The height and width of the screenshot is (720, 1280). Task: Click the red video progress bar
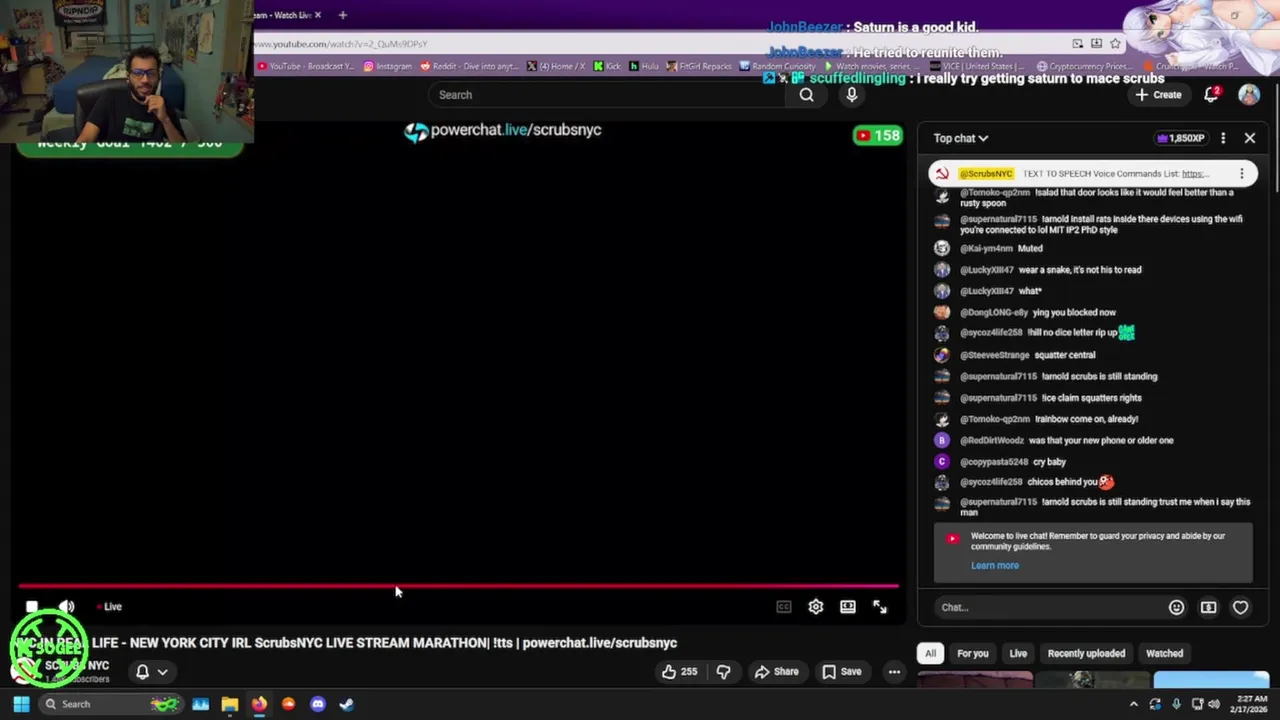[458, 587]
